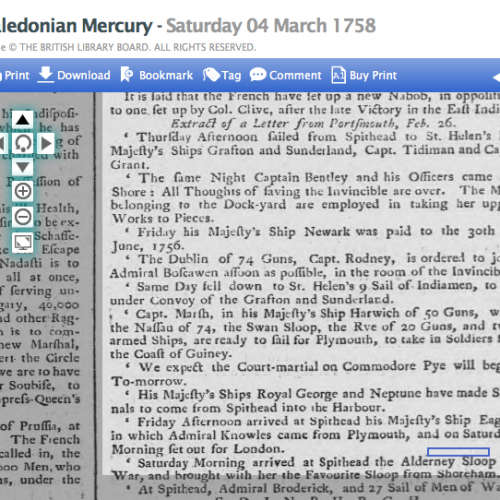Click the blue highlighted rectangle in the article
This screenshot has height=500, width=500.
(458, 452)
